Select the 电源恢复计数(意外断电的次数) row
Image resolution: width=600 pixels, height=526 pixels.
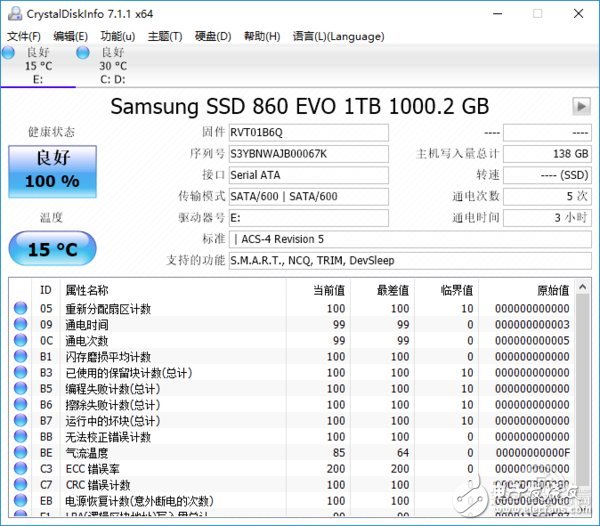292,501
